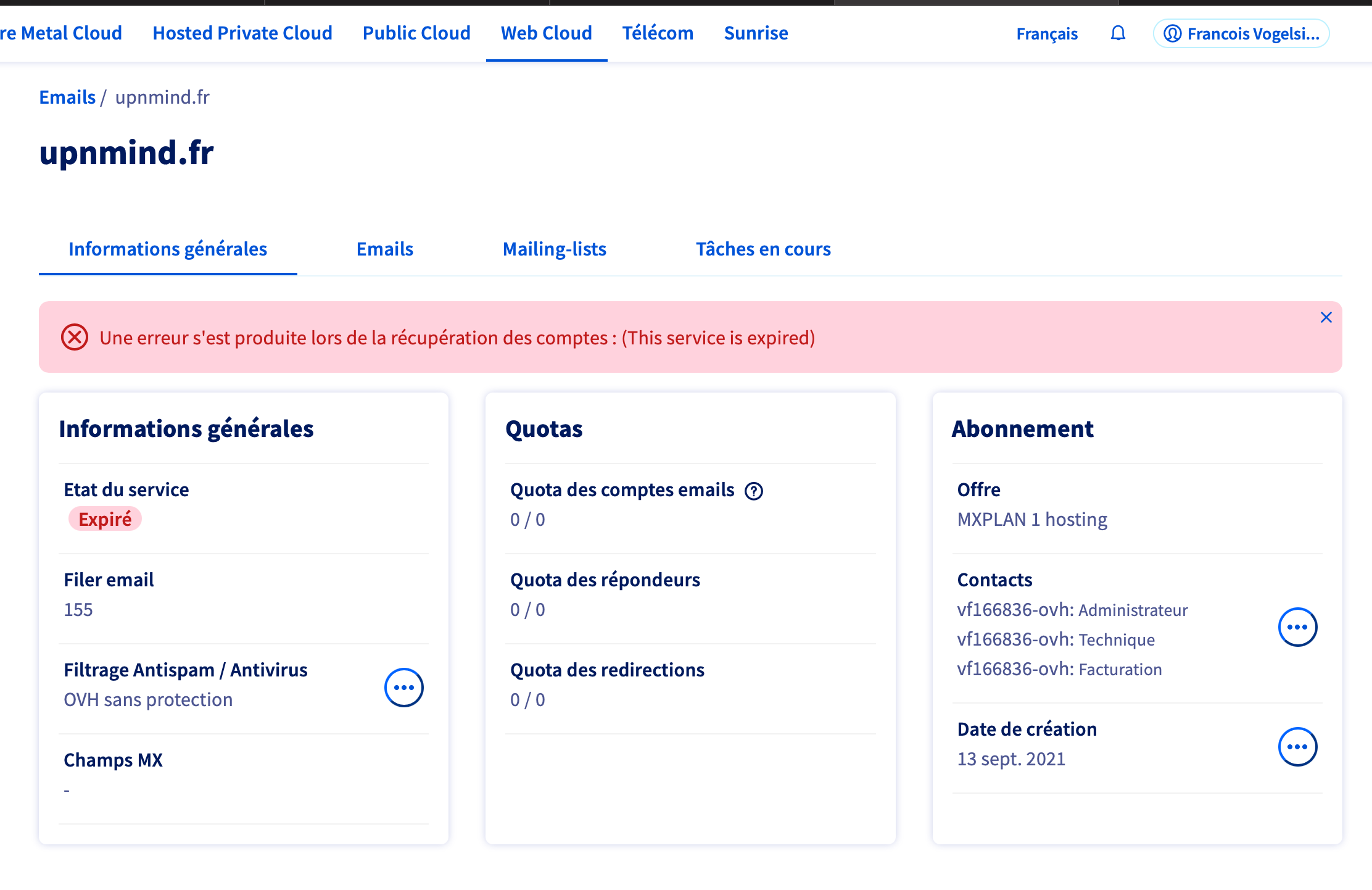Screen dimensions: 1372x890
Task: Switch to the Emails tab
Action: pos(385,249)
